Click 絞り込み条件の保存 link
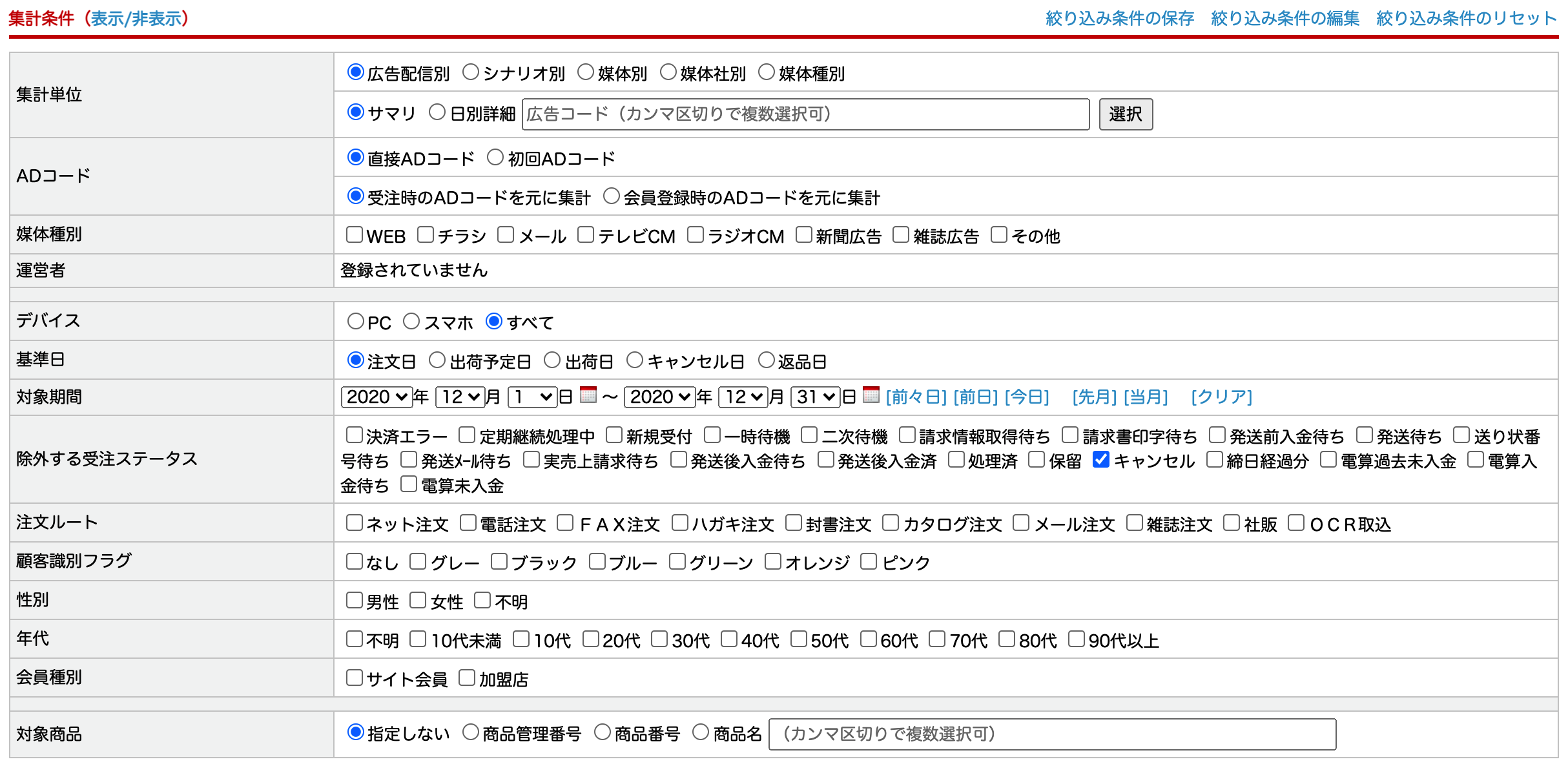Viewport: 1568px width, 766px height. 1119,18
